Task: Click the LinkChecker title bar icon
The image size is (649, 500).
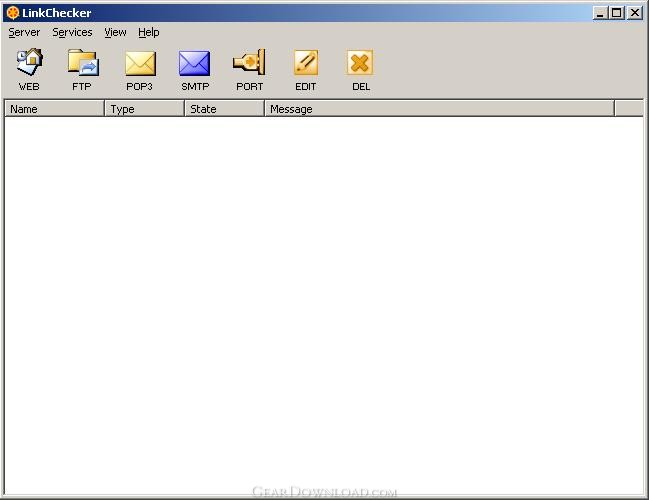Action: pos(13,13)
